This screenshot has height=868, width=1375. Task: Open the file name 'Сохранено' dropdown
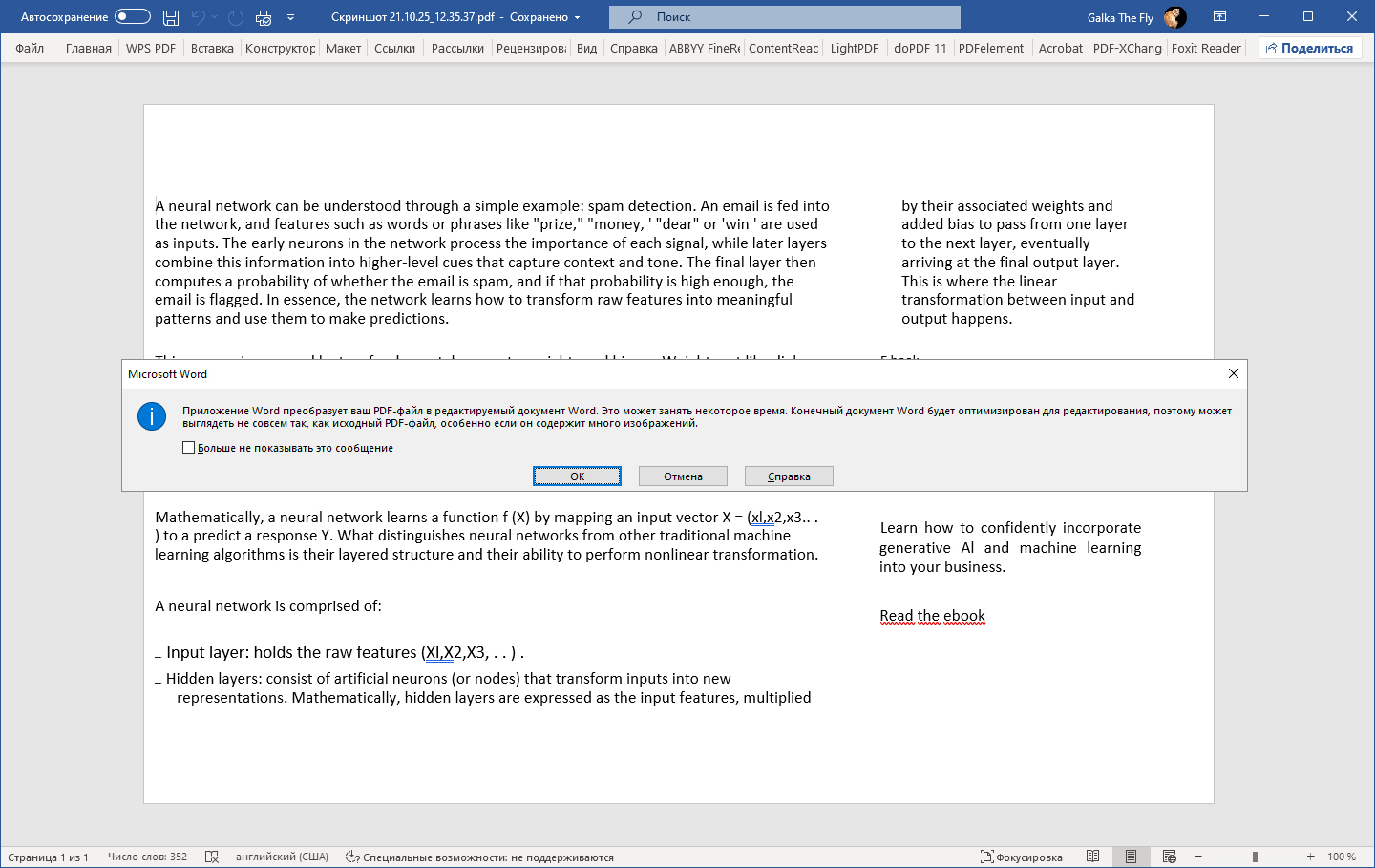tap(577, 17)
